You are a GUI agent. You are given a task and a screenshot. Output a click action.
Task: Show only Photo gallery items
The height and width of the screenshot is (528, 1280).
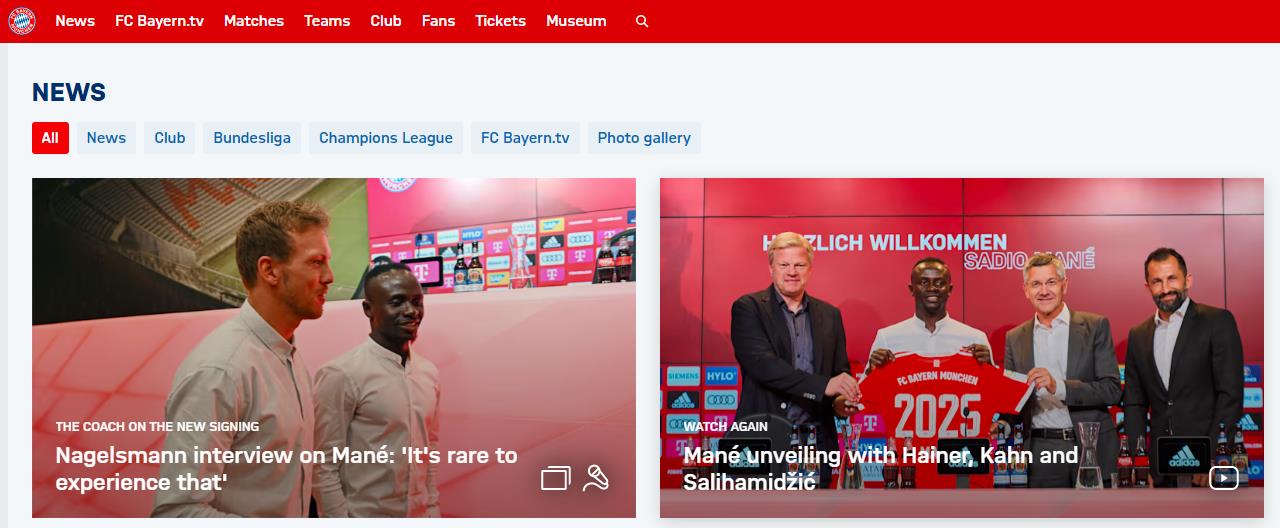pyautogui.click(x=644, y=138)
